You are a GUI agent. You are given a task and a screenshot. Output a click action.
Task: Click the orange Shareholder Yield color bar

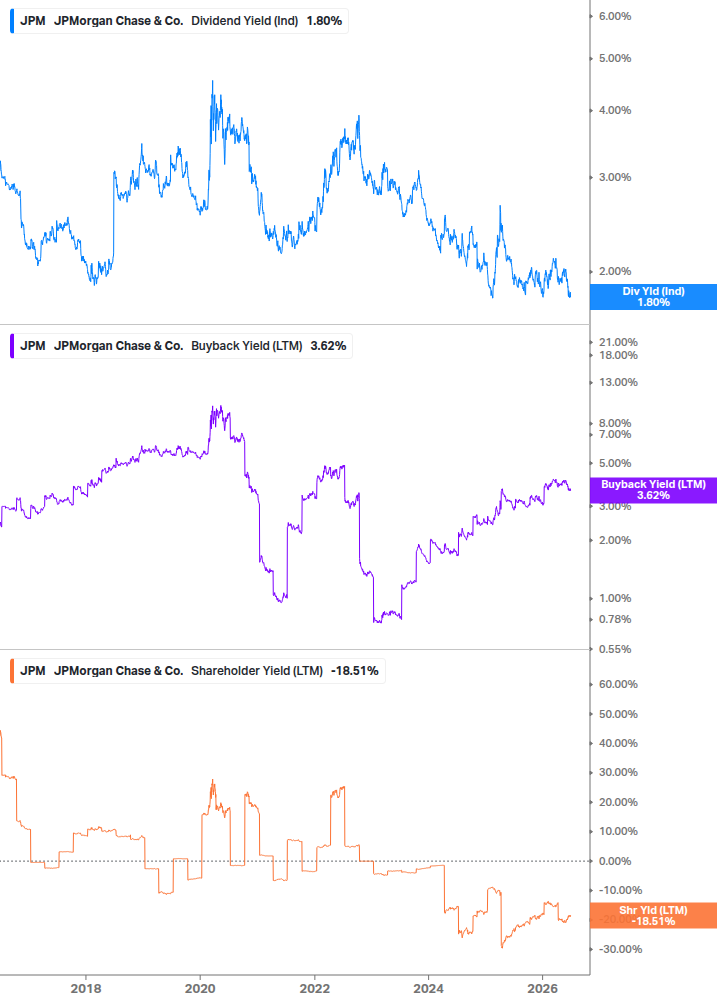click(12, 670)
